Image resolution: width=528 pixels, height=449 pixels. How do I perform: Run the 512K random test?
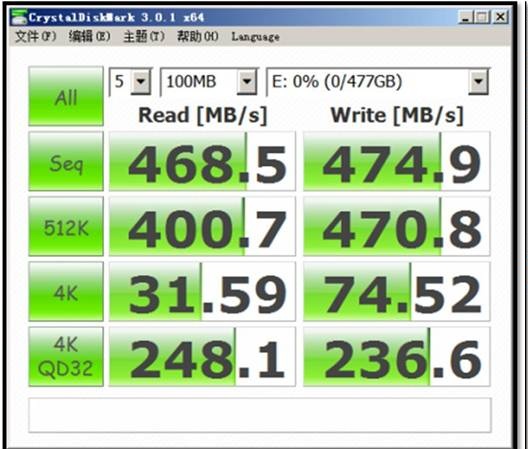[x=66, y=226]
